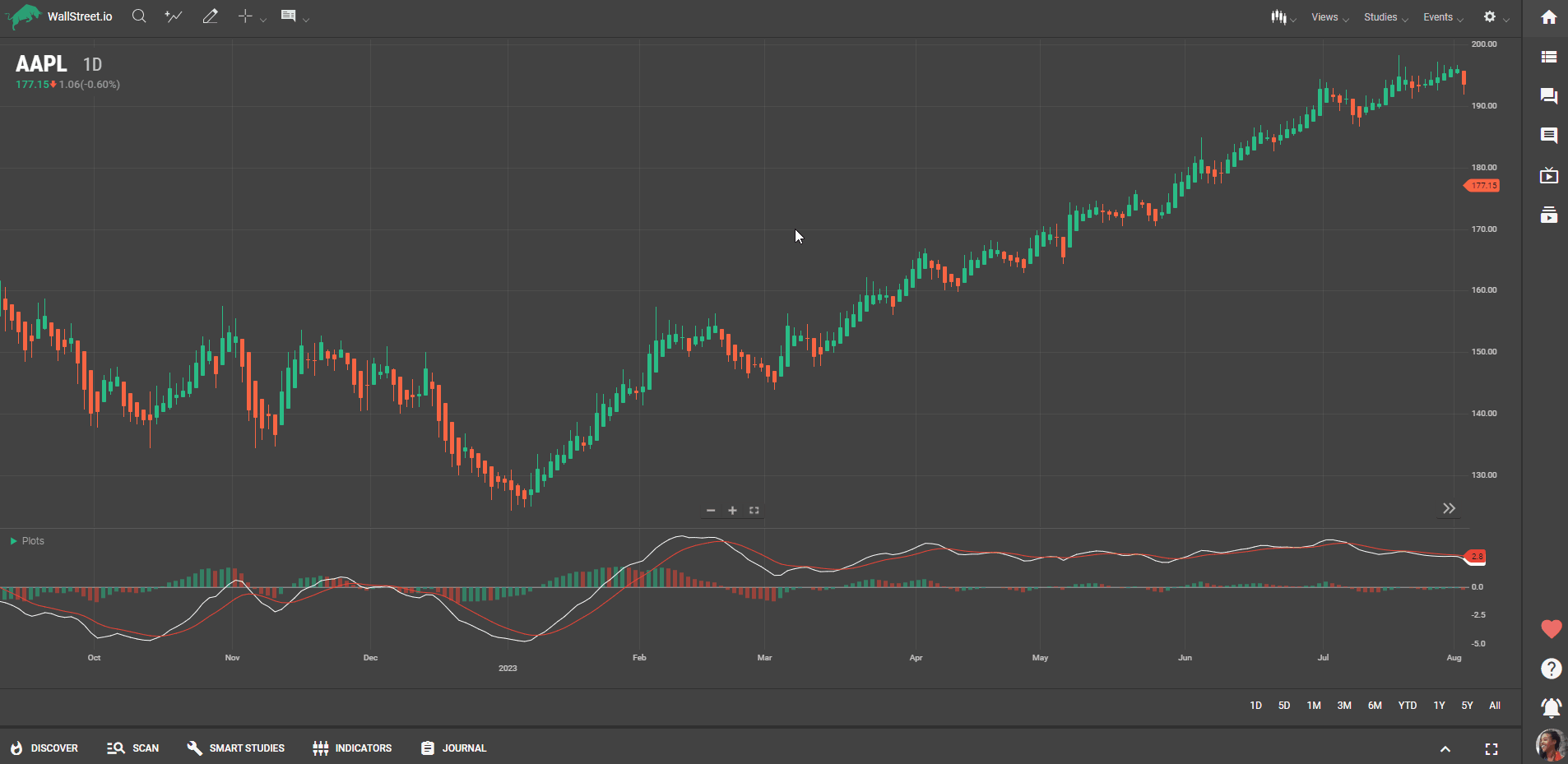The width and height of the screenshot is (1568, 764).
Task: Select the YTD time range
Action: [1408, 706]
